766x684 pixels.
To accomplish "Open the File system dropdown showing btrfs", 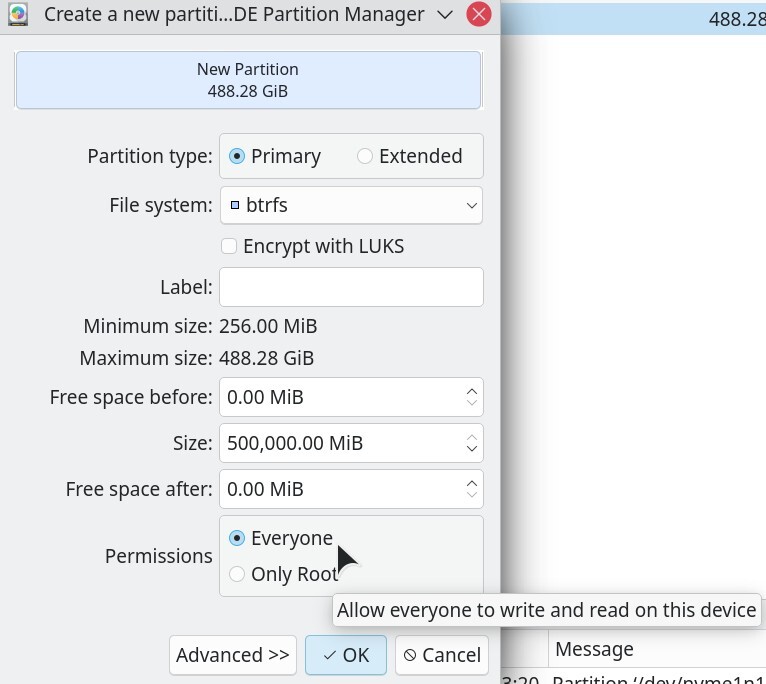I will click(x=351, y=205).
